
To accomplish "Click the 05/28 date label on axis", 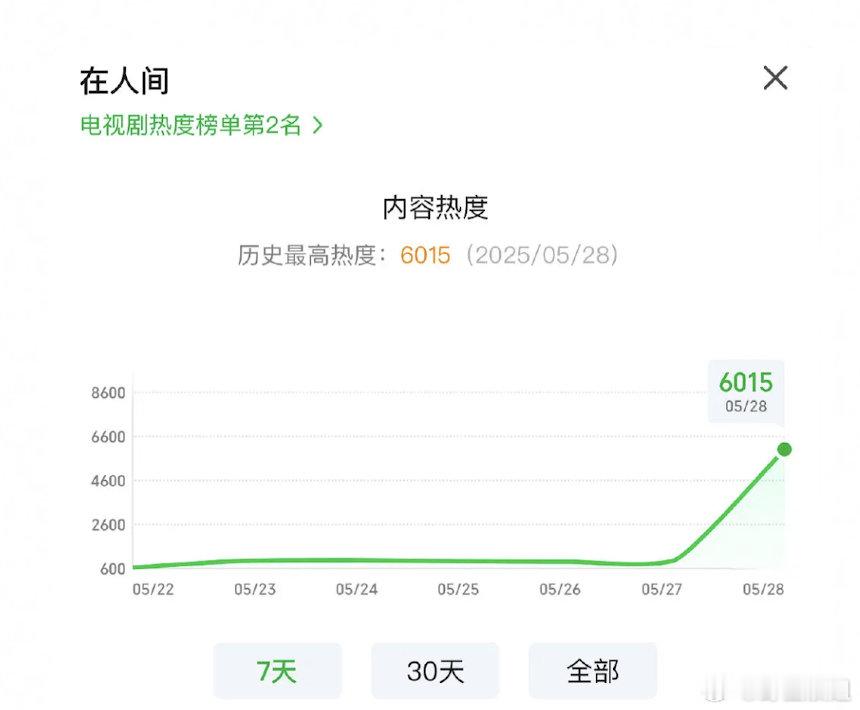I will [763, 589].
